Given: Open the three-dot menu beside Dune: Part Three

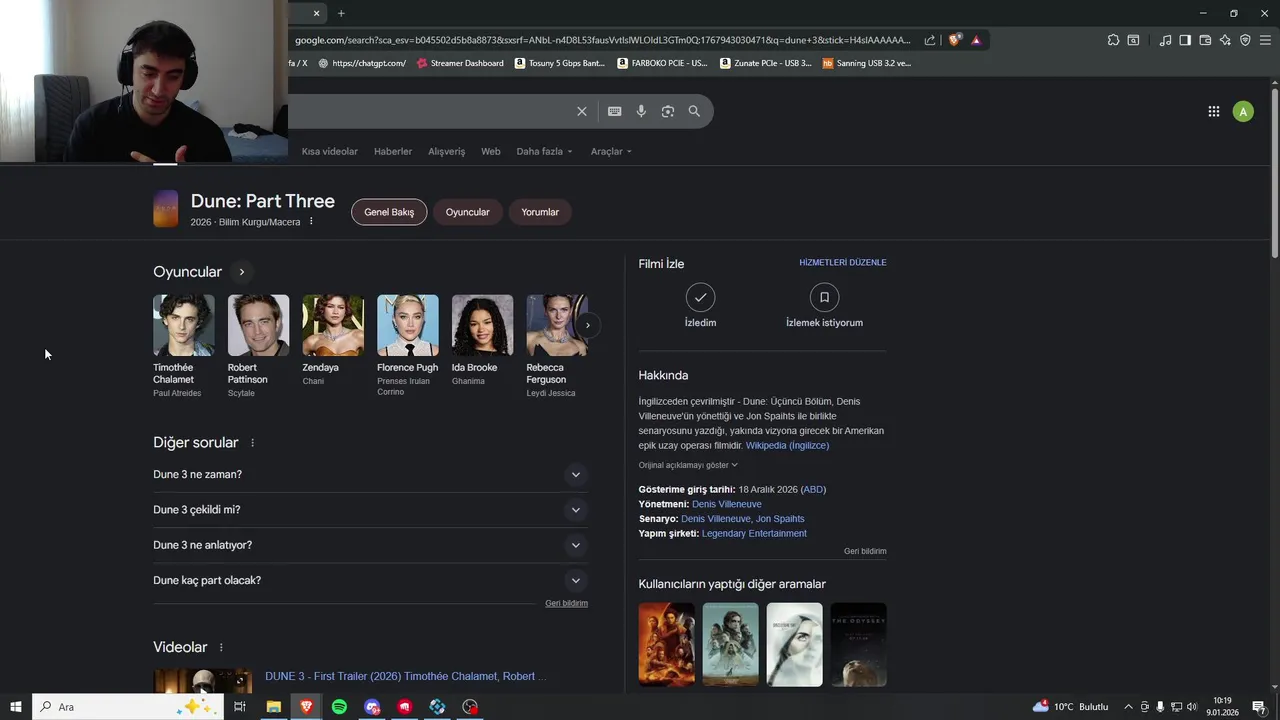Looking at the screenshot, I should coord(311,221).
